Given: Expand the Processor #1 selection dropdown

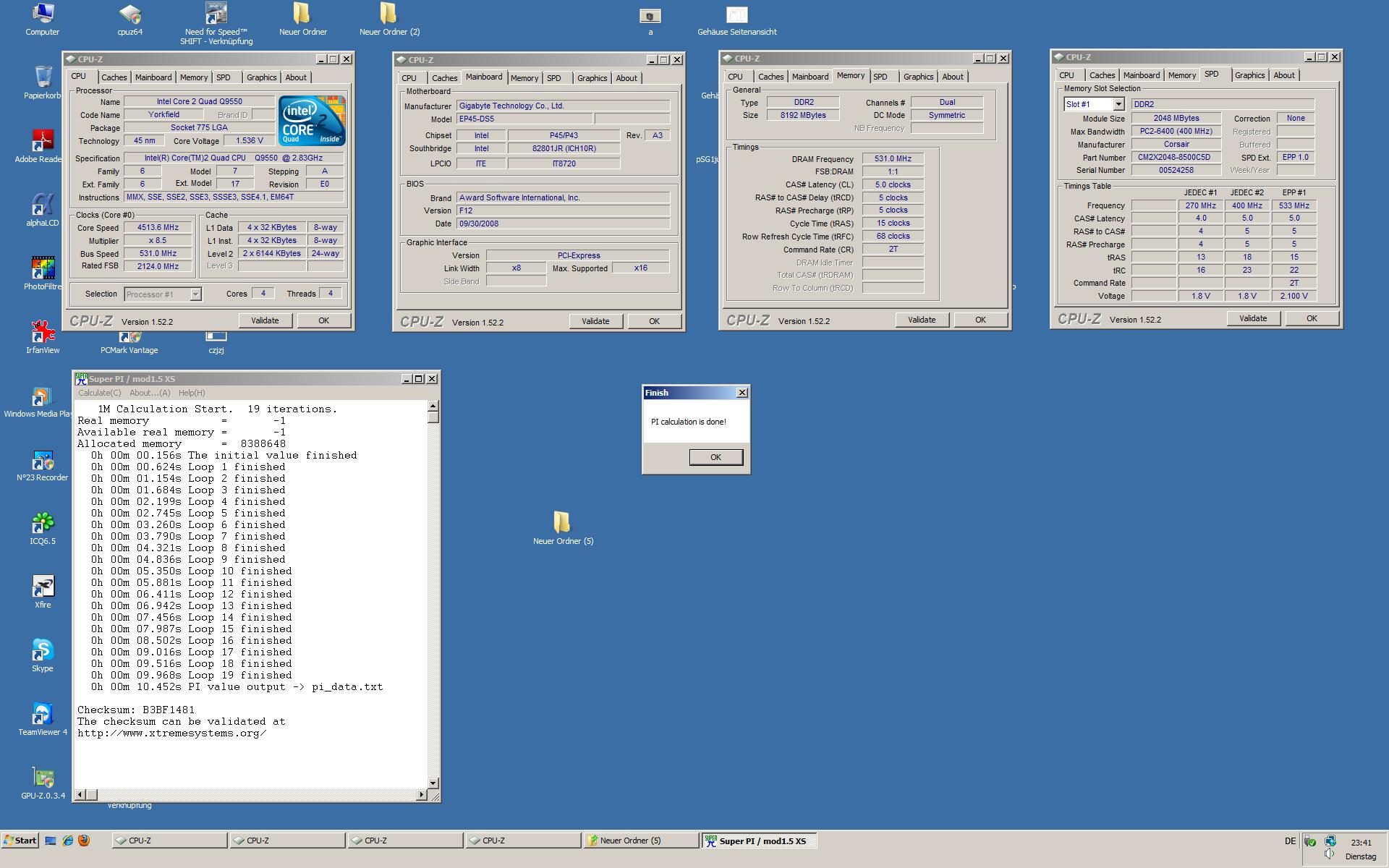Looking at the screenshot, I should (x=195, y=294).
